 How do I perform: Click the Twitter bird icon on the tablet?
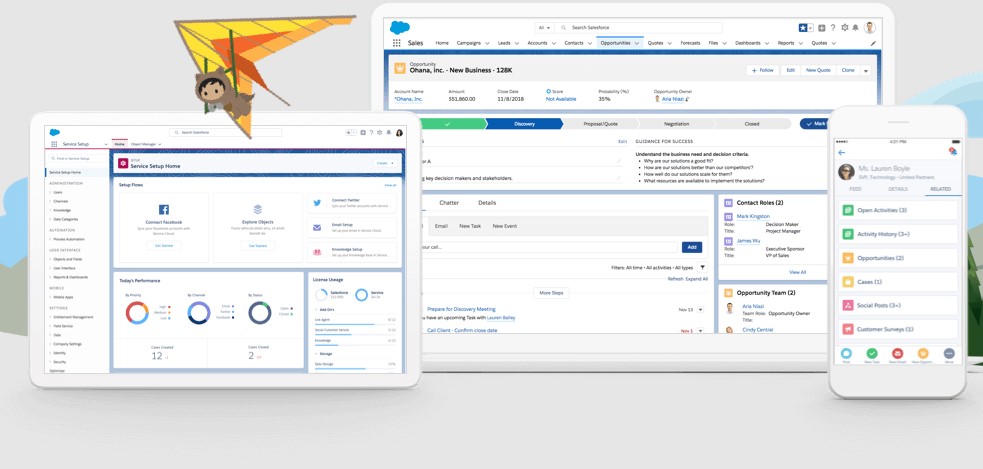coord(318,203)
